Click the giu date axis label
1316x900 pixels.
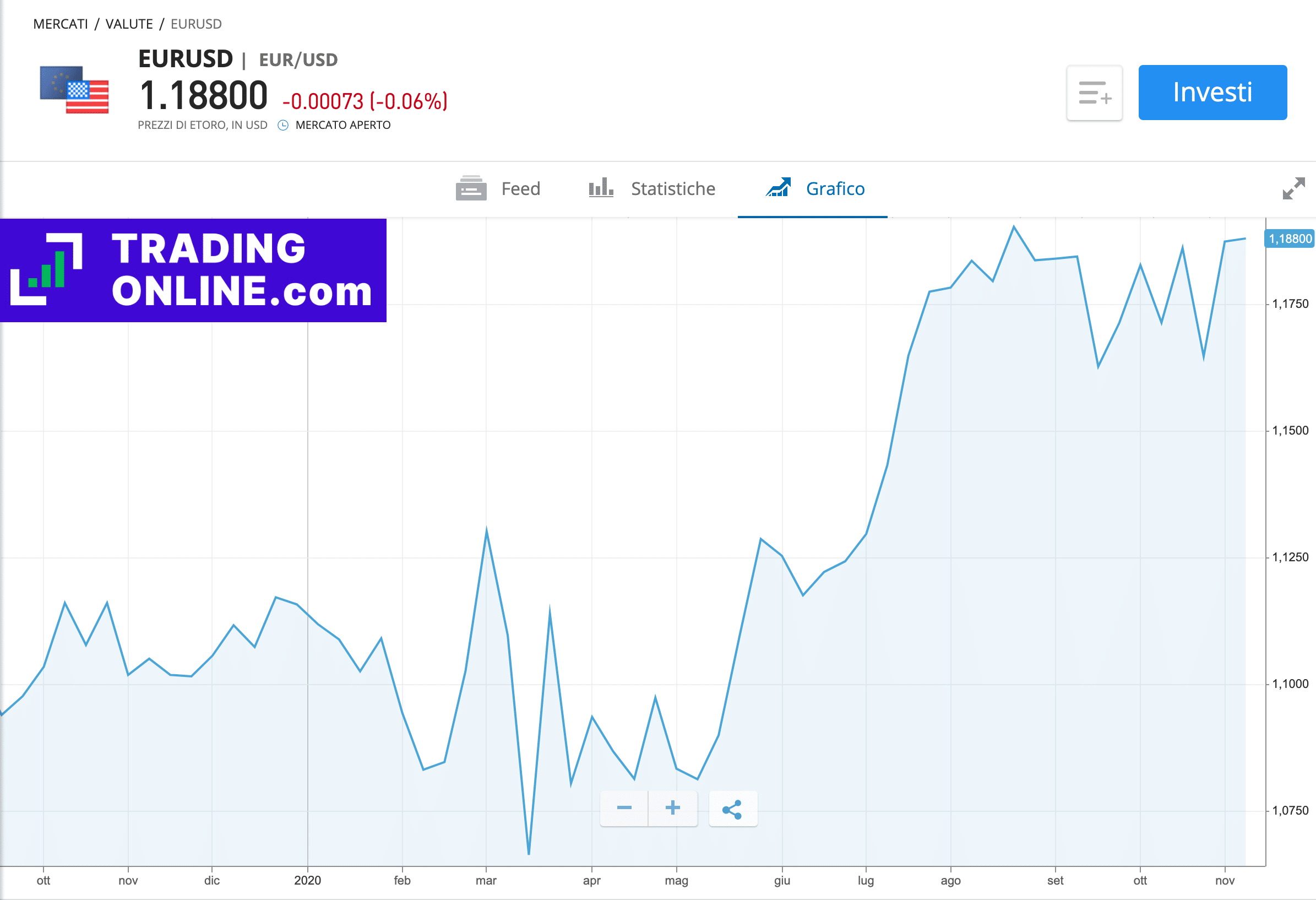tap(782, 881)
